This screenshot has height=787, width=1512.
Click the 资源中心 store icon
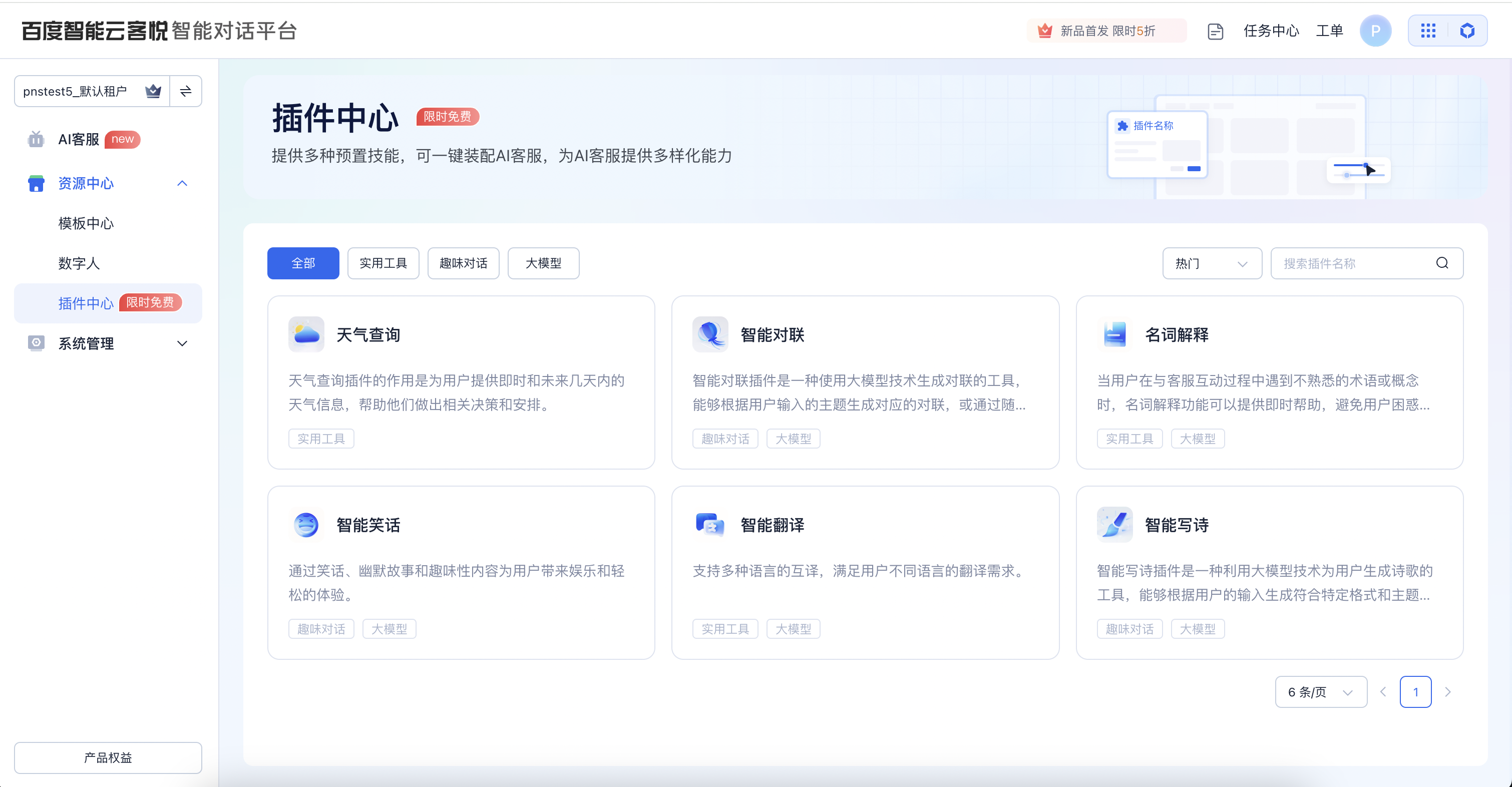click(x=36, y=183)
